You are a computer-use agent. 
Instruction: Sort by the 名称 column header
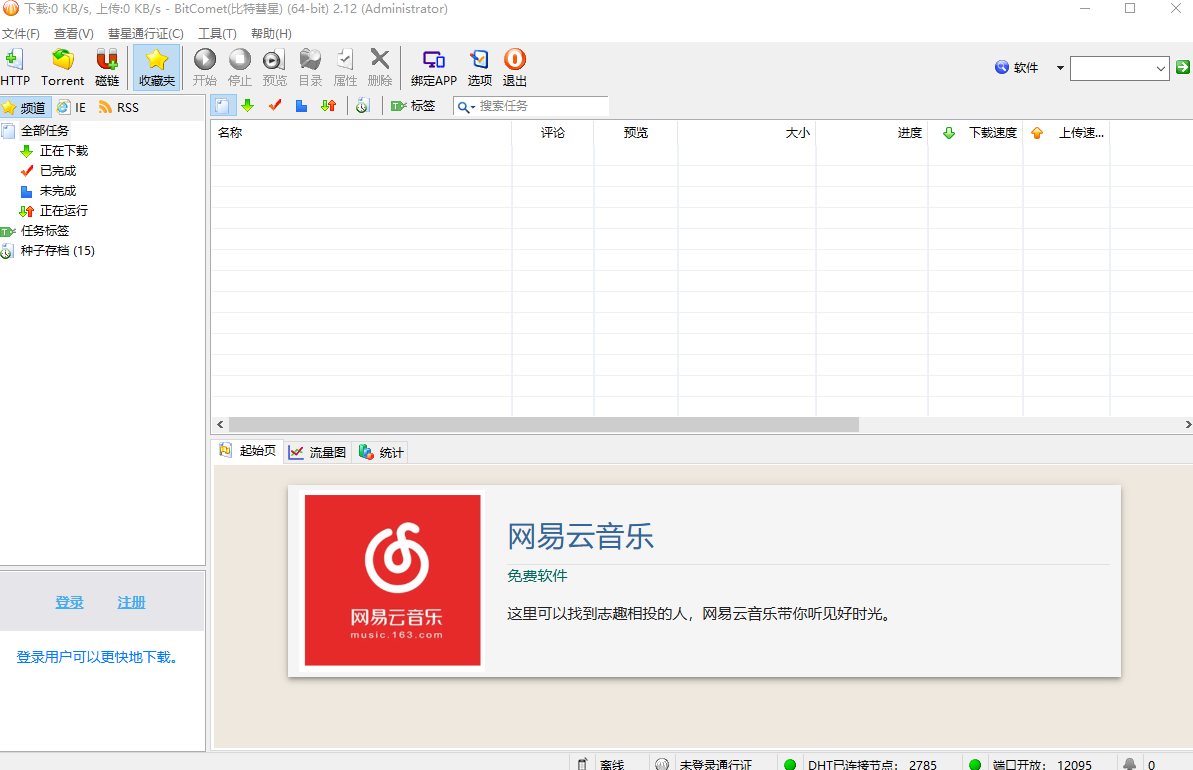[x=361, y=132]
